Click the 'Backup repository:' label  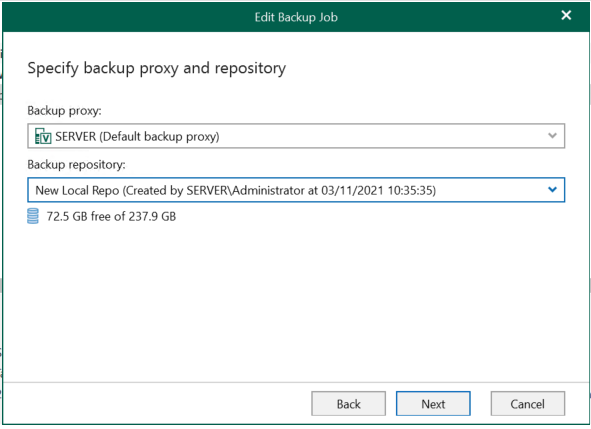click(76, 165)
